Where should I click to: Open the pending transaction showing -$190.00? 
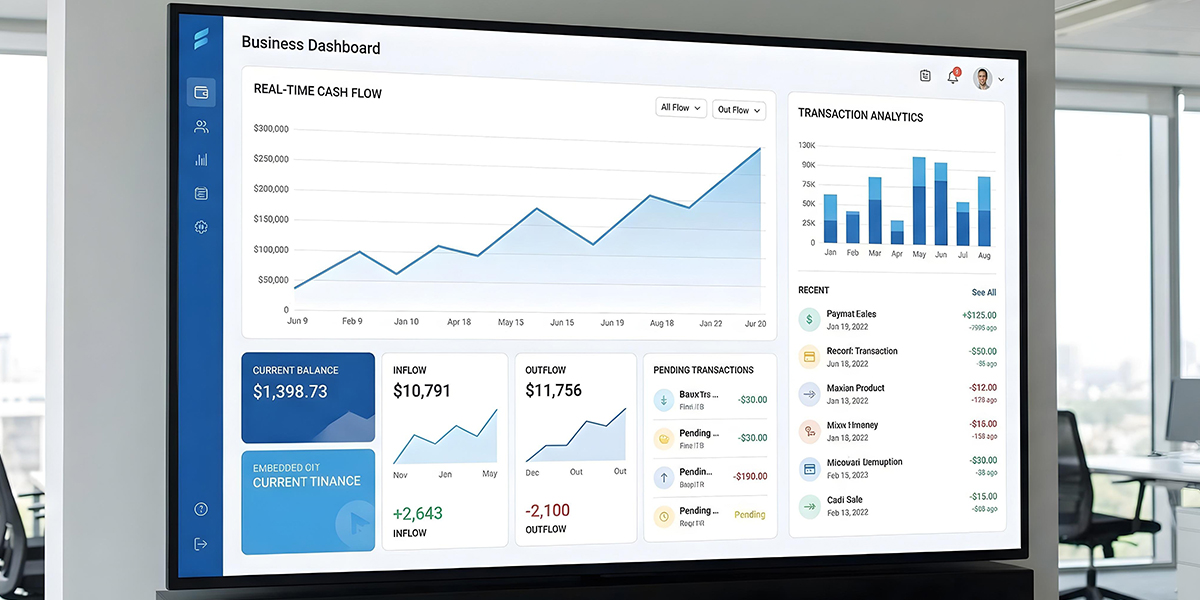click(709, 477)
